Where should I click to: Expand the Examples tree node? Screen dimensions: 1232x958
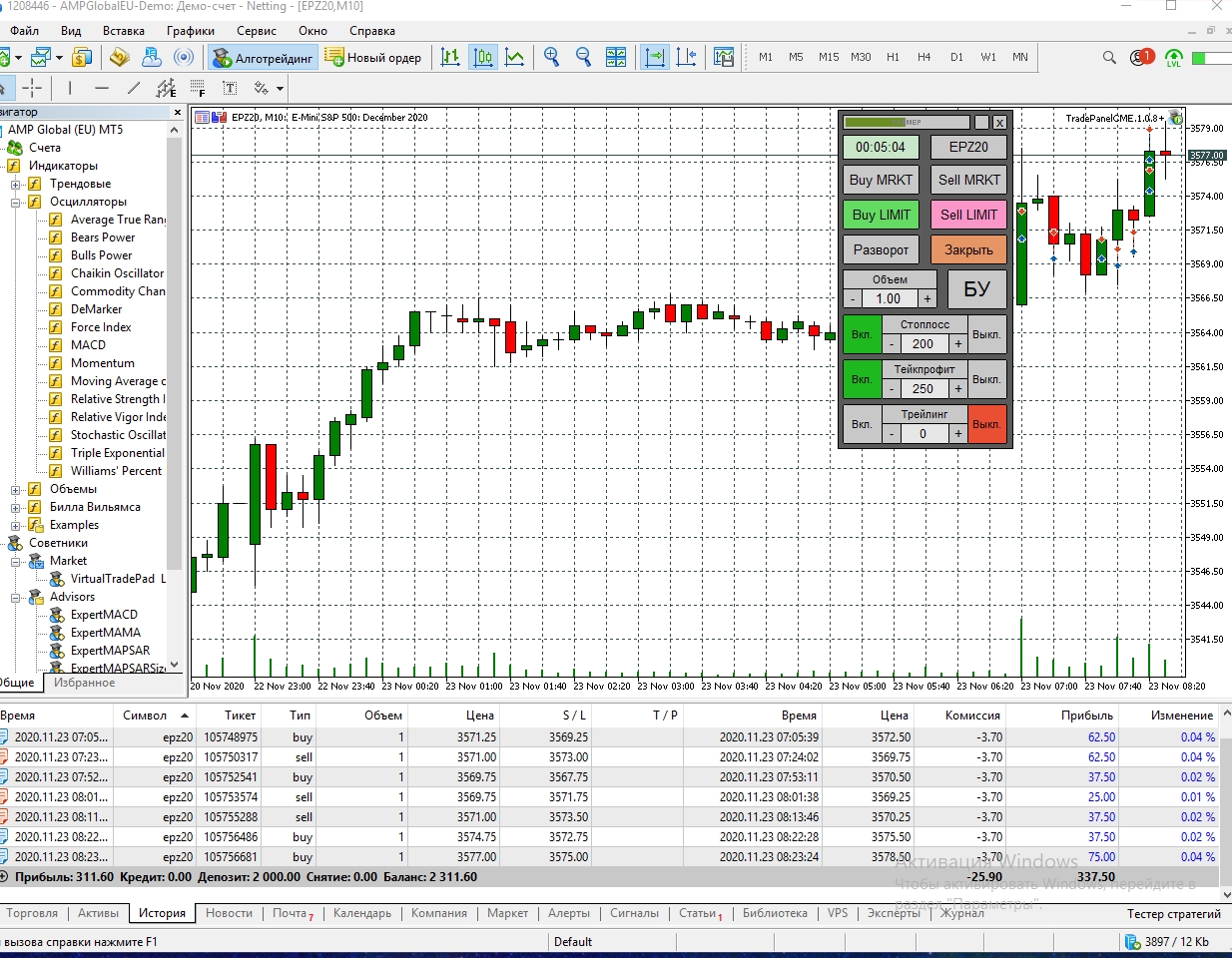click(x=16, y=525)
